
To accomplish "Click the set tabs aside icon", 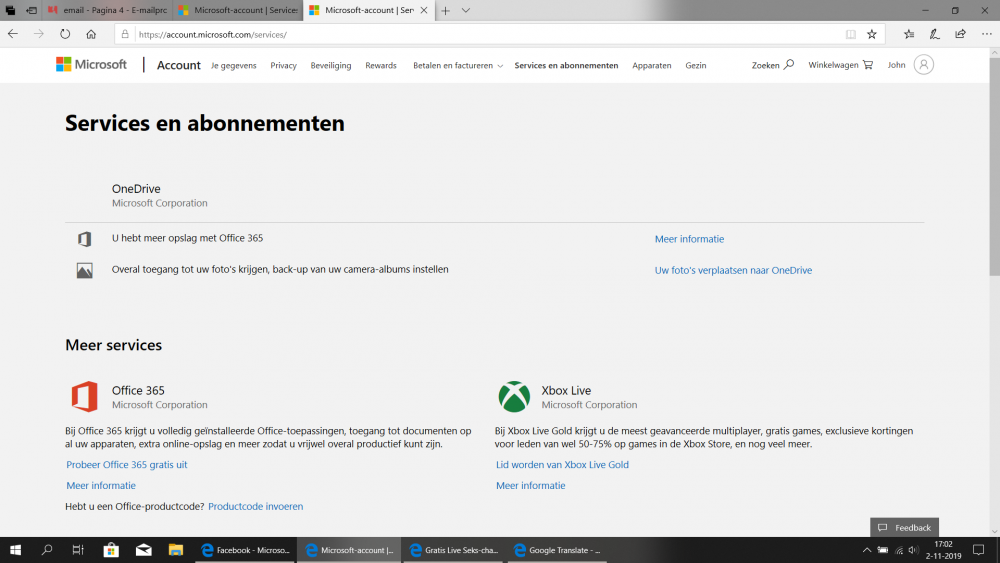I will point(31,10).
